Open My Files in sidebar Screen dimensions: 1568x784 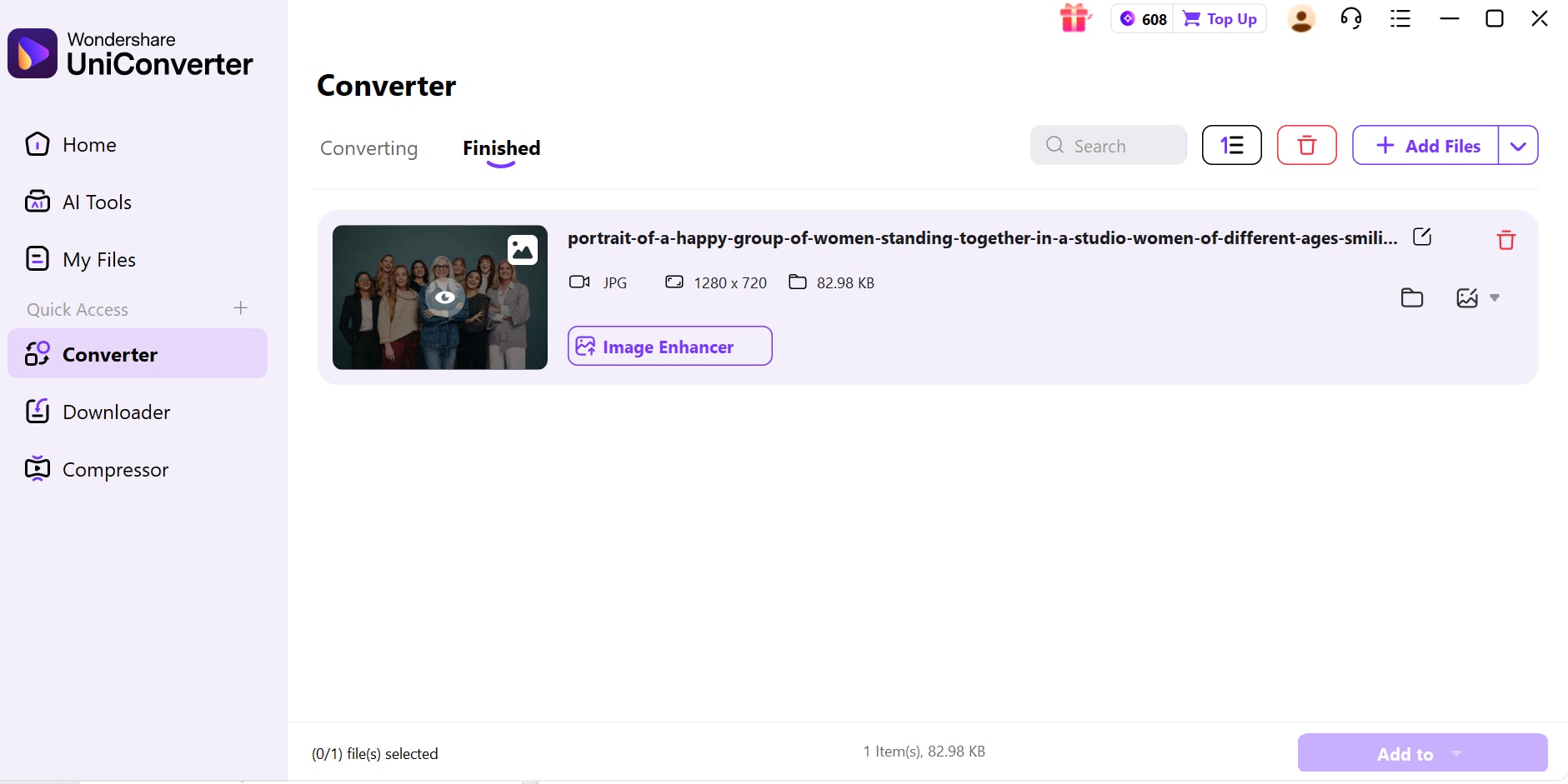tap(138, 260)
